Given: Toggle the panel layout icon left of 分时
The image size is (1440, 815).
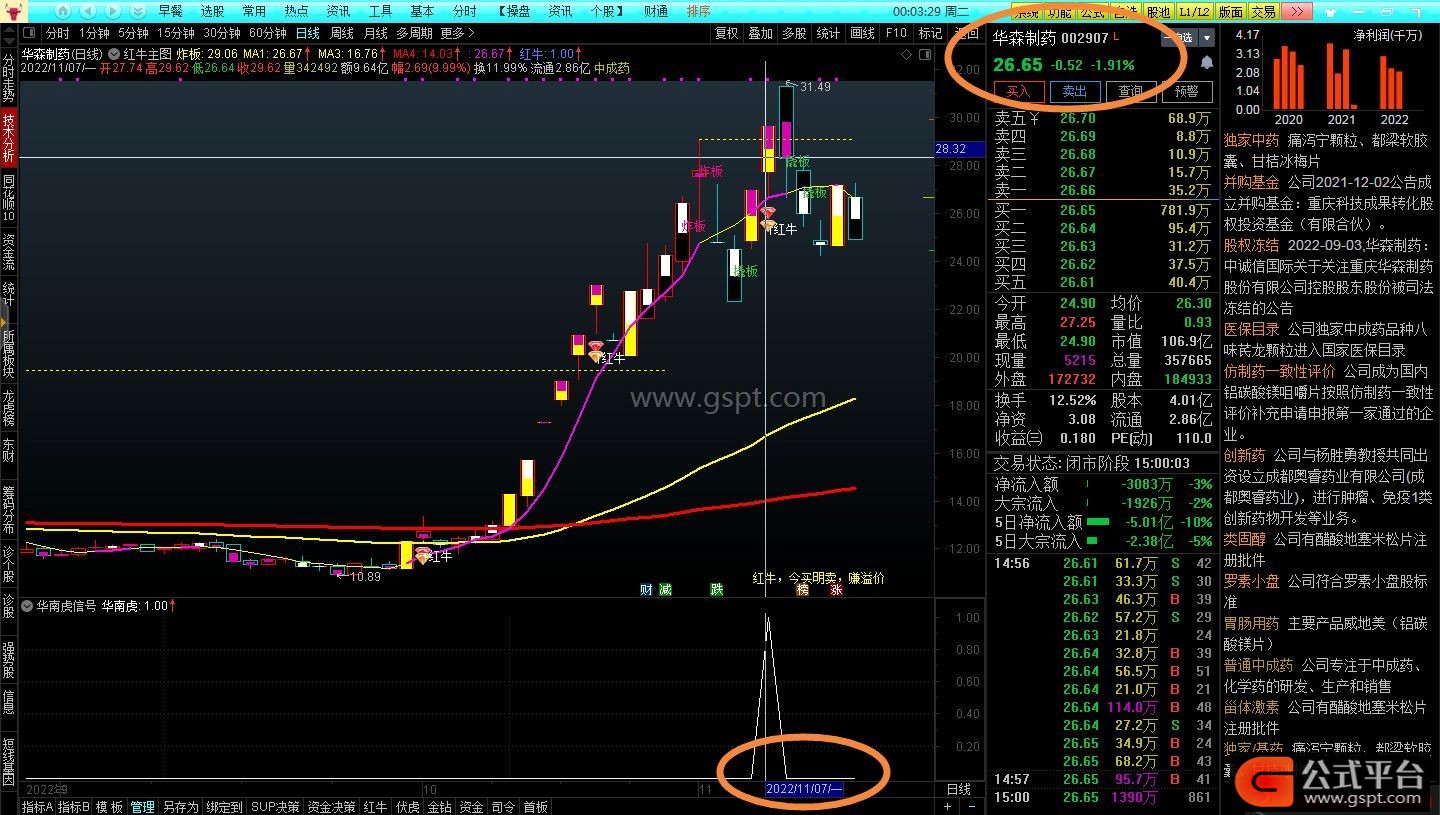Looking at the screenshot, I should tap(29, 33).
